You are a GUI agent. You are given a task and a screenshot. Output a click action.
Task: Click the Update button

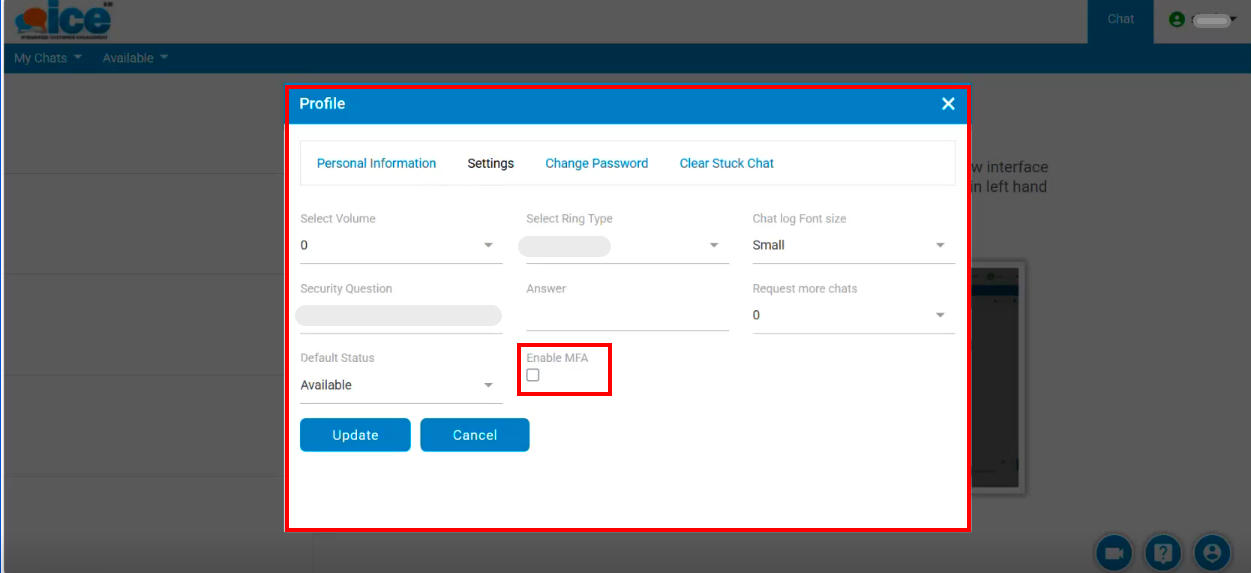click(355, 435)
